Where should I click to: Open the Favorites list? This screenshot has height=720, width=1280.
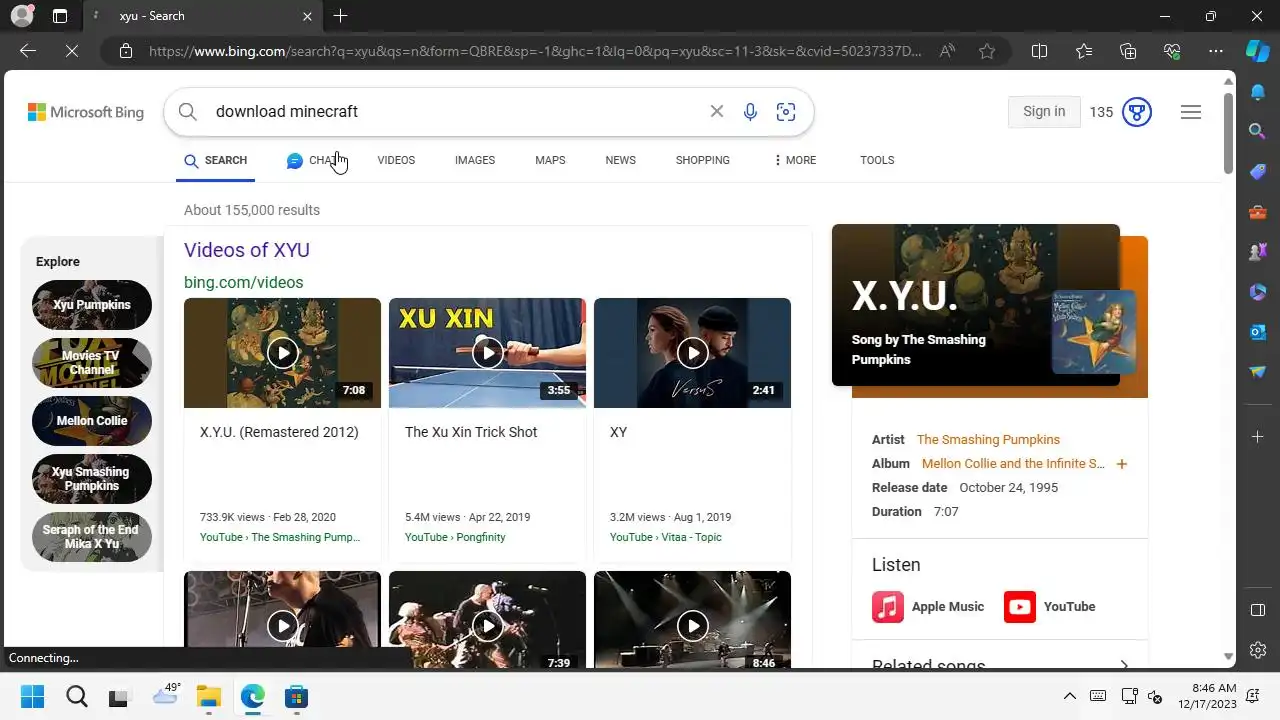tap(1084, 51)
